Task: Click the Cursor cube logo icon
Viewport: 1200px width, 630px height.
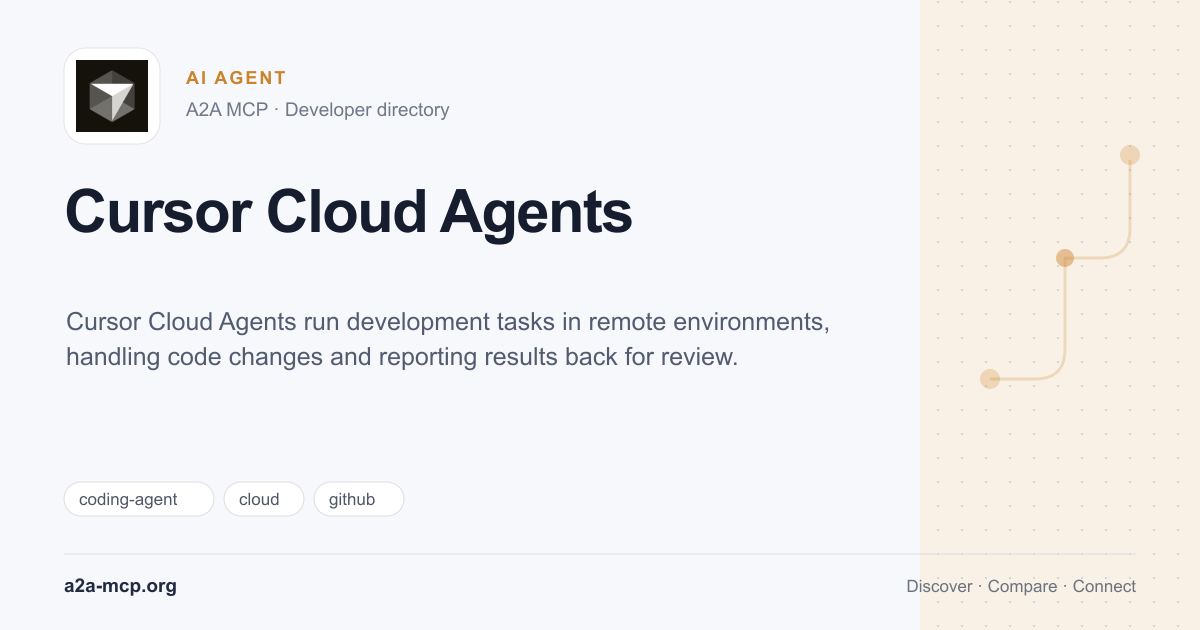Action: [x=112, y=96]
